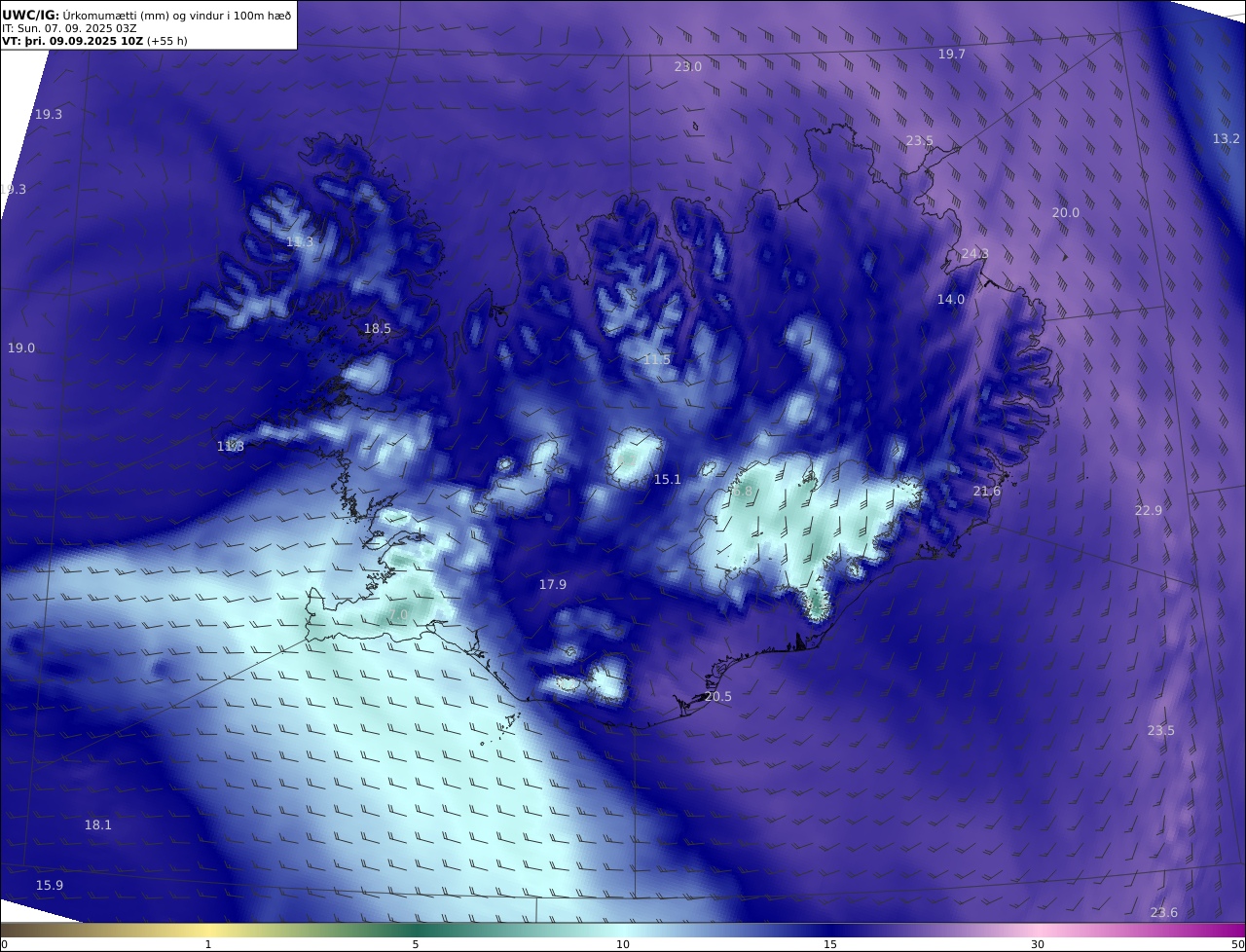Click the 17.9 value label
1246x952 pixels.
[x=553, y=584]
